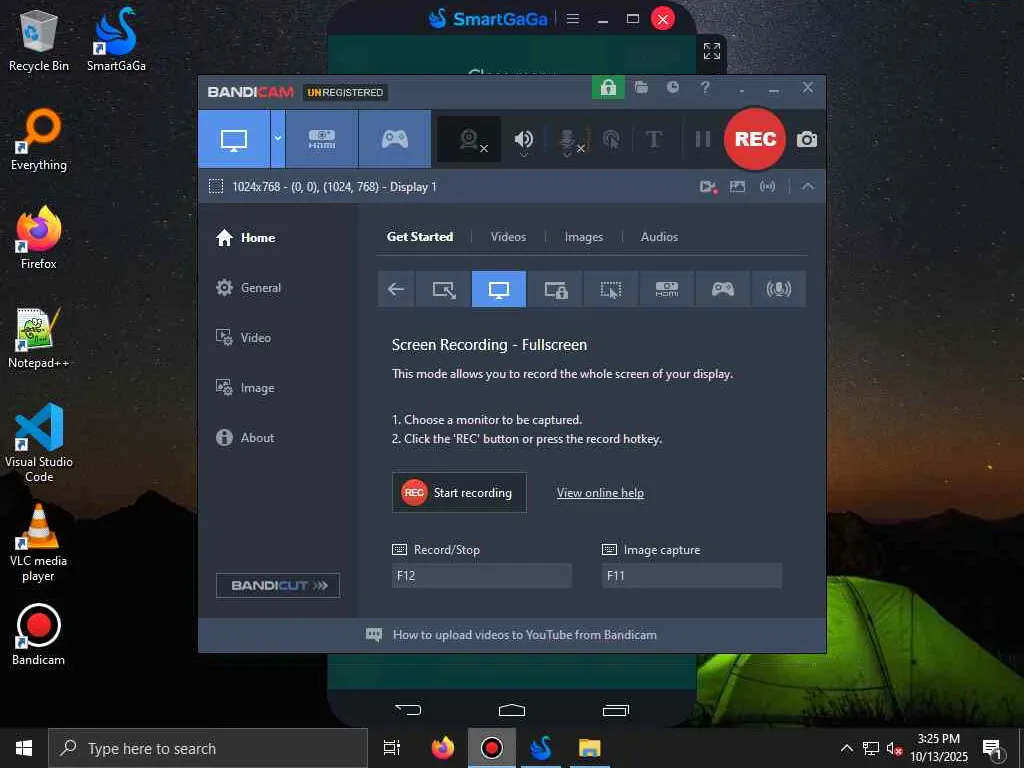
Task: Switch to Get Started tab
Action: [x=420, y=237]
